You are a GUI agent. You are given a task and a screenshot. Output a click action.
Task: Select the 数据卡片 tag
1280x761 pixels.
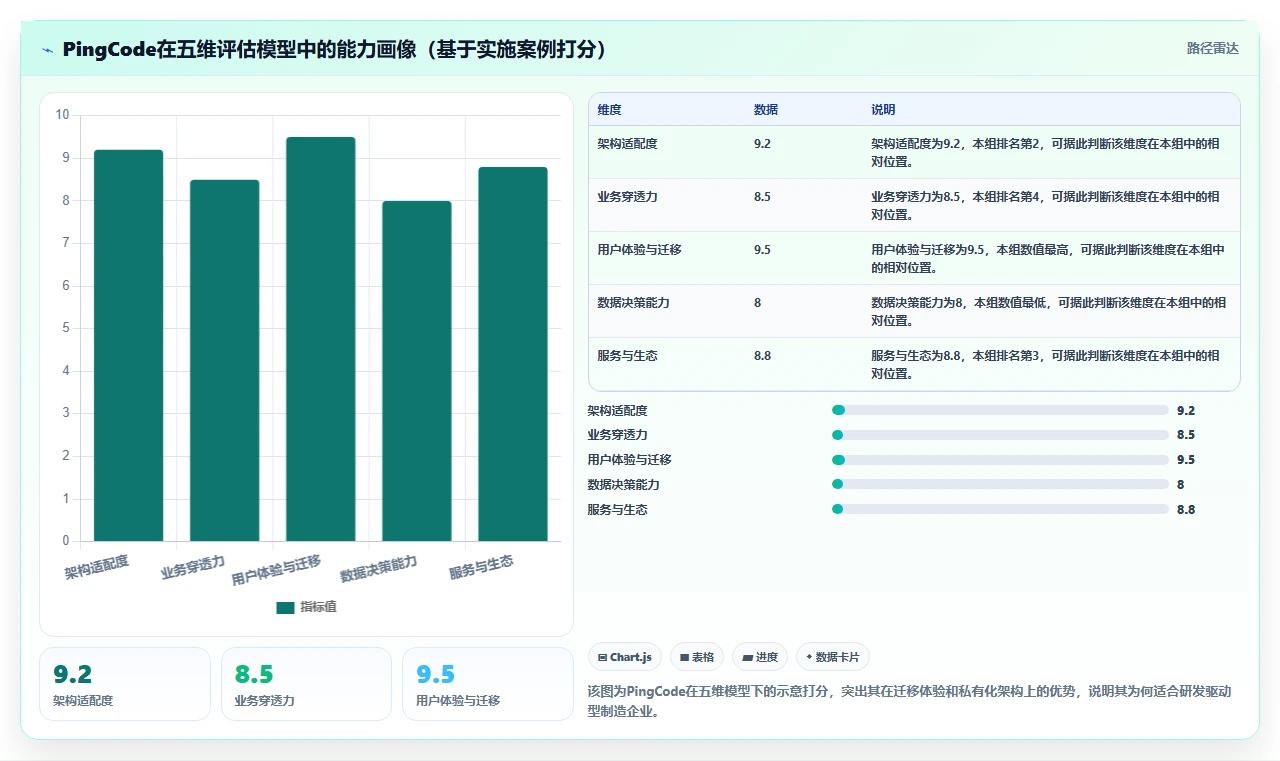[x=833, y=657]
